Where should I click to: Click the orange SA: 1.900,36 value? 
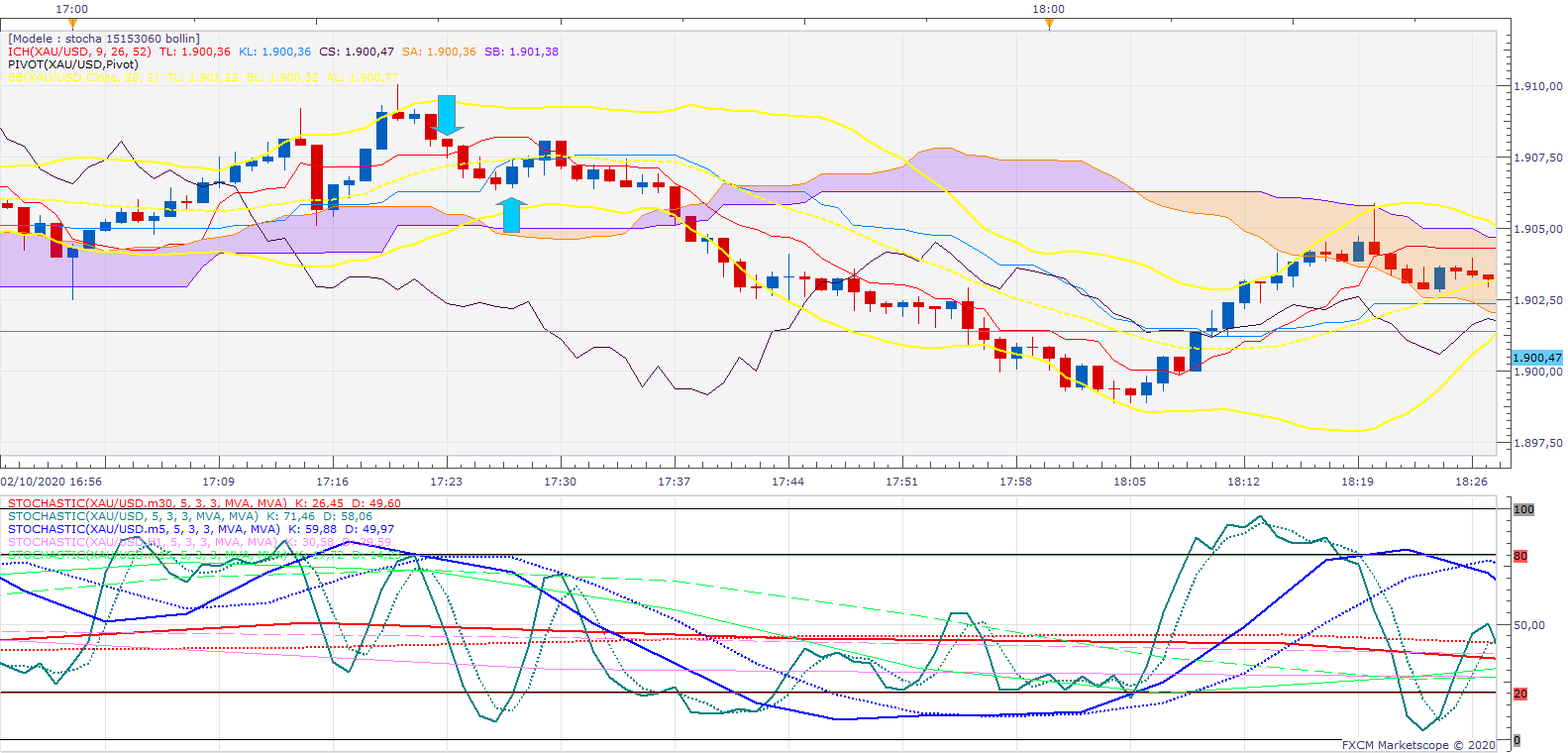pyautogui.click(x=439, y=52)
